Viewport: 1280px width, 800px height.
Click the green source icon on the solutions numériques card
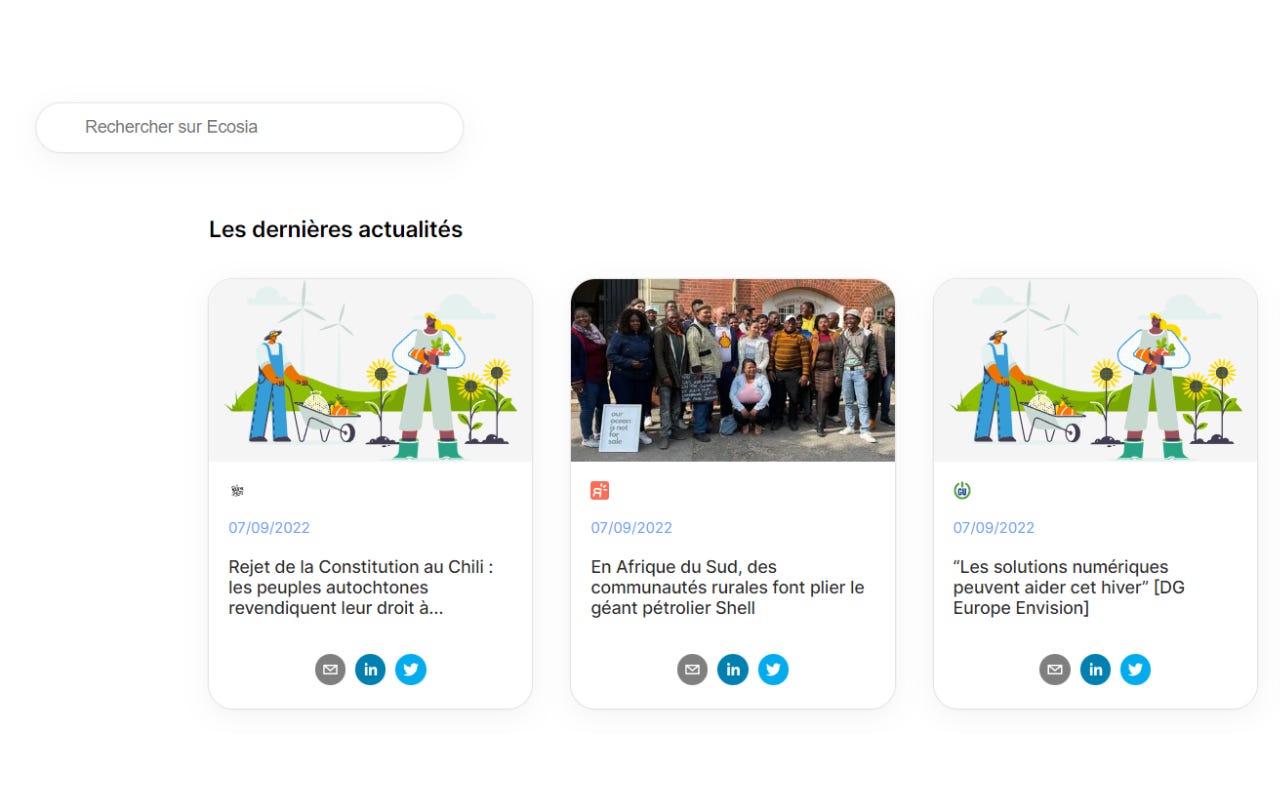962,490
